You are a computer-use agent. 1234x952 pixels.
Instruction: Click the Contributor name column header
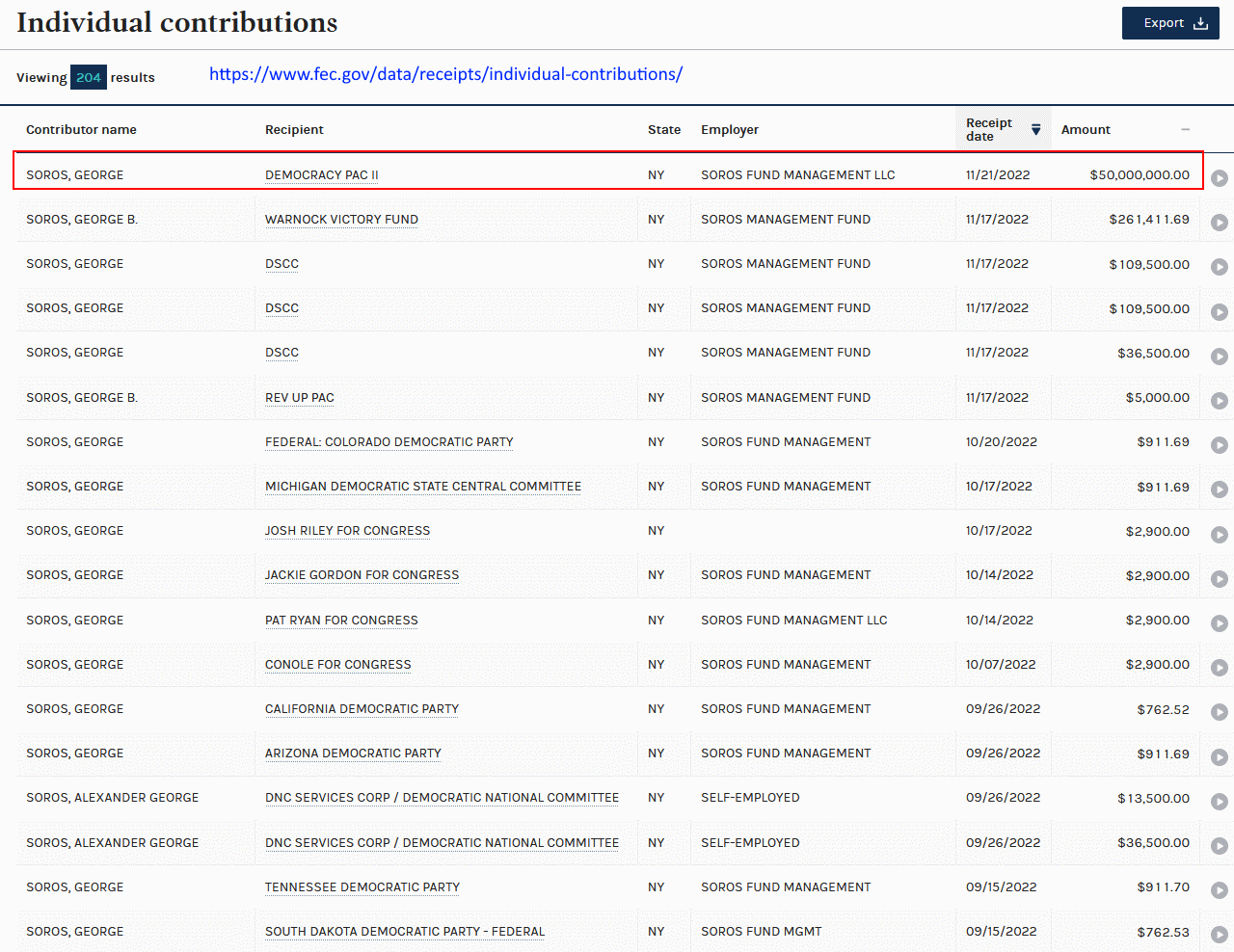(x=81, y=130)
